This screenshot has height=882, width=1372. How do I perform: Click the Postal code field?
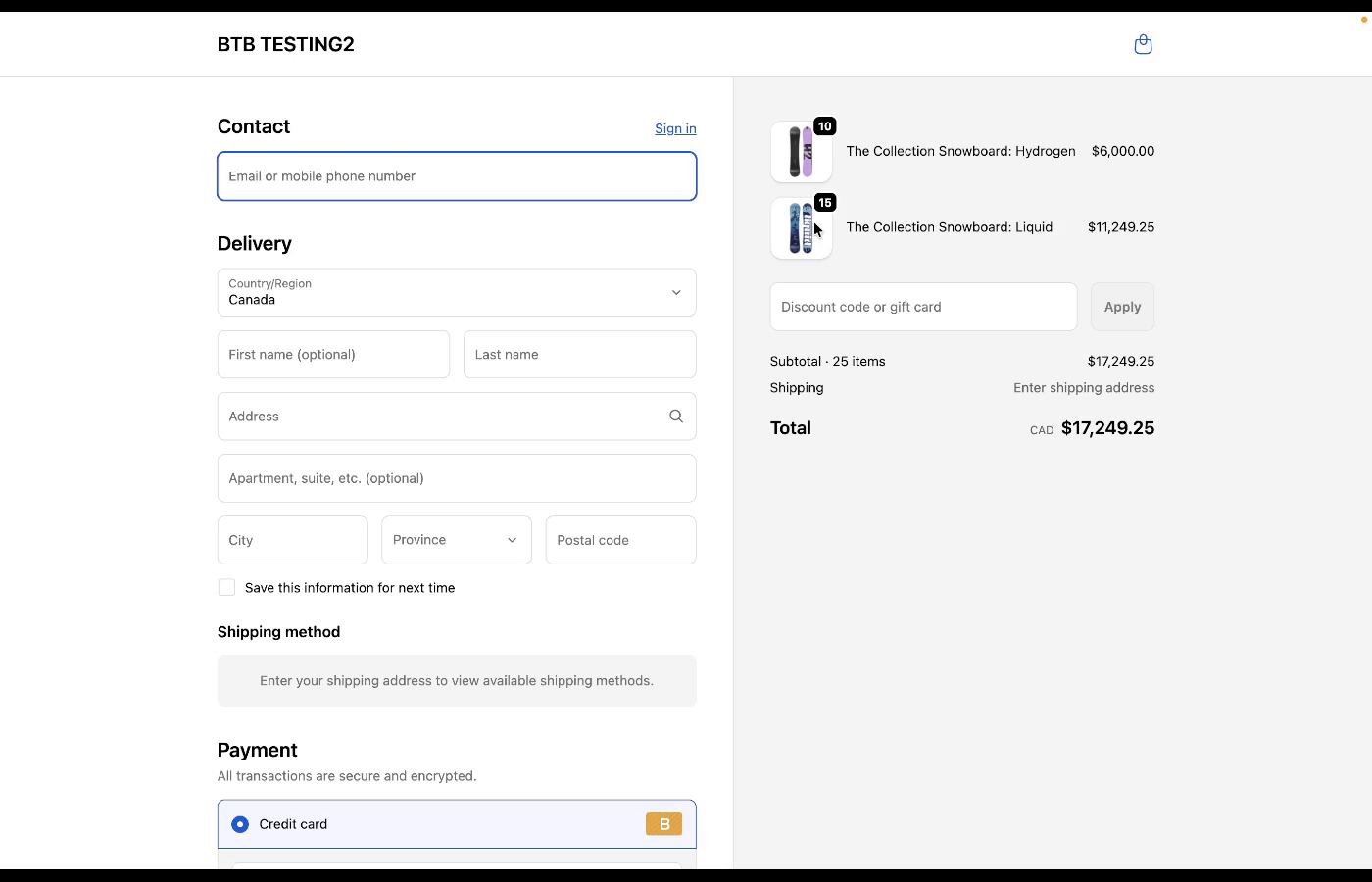pos(621,540)
